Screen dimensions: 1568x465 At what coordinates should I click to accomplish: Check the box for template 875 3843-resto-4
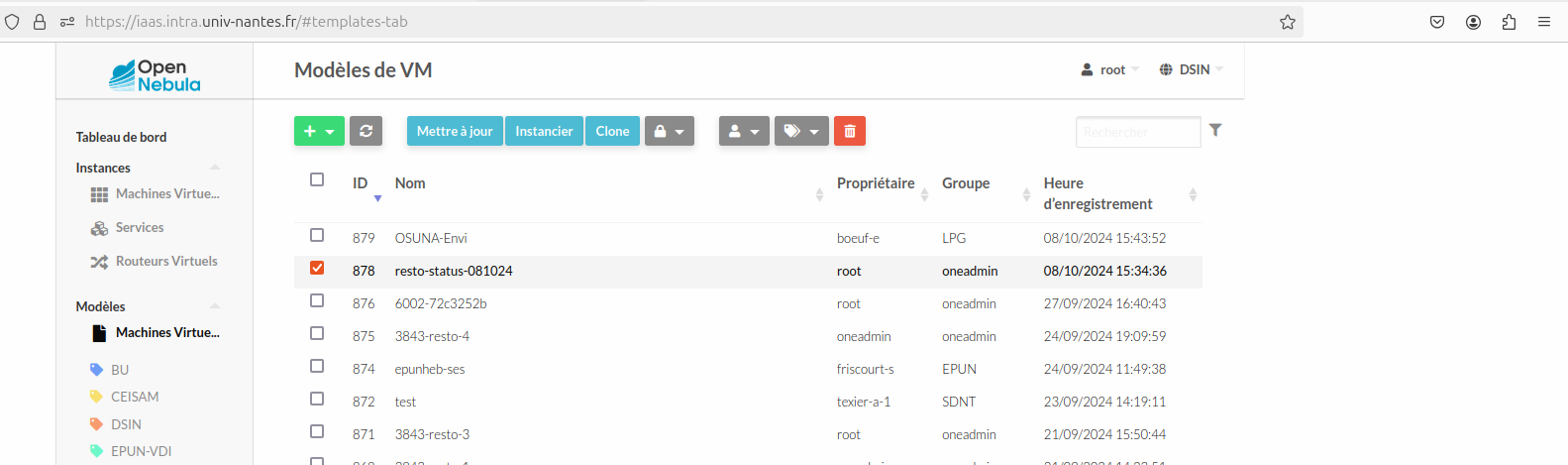tap(317, 333)
